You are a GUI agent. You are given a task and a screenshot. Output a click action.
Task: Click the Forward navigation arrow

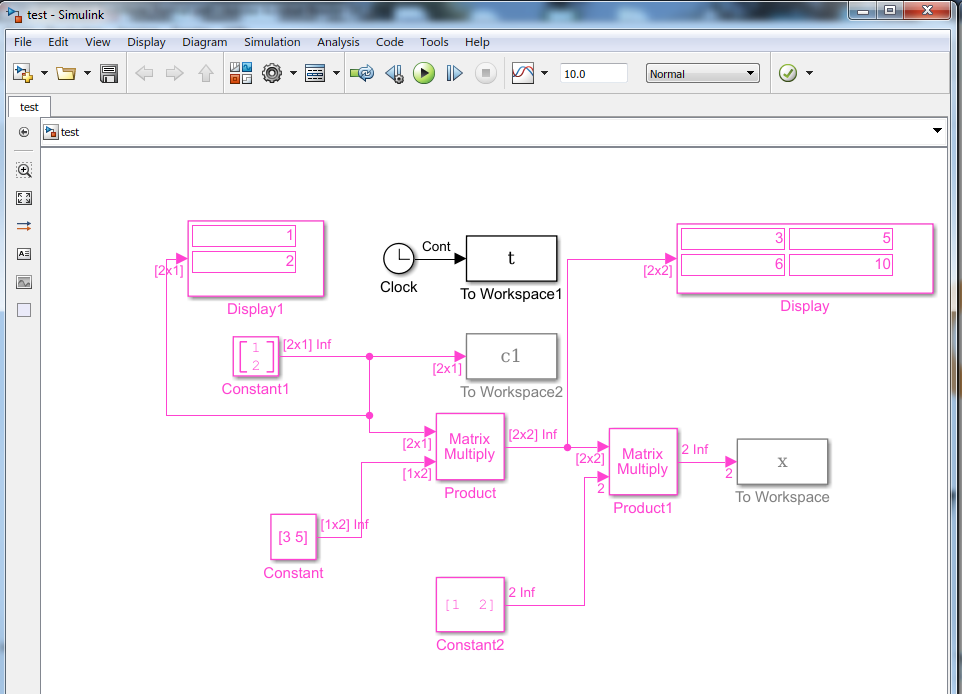pos(175,74)
